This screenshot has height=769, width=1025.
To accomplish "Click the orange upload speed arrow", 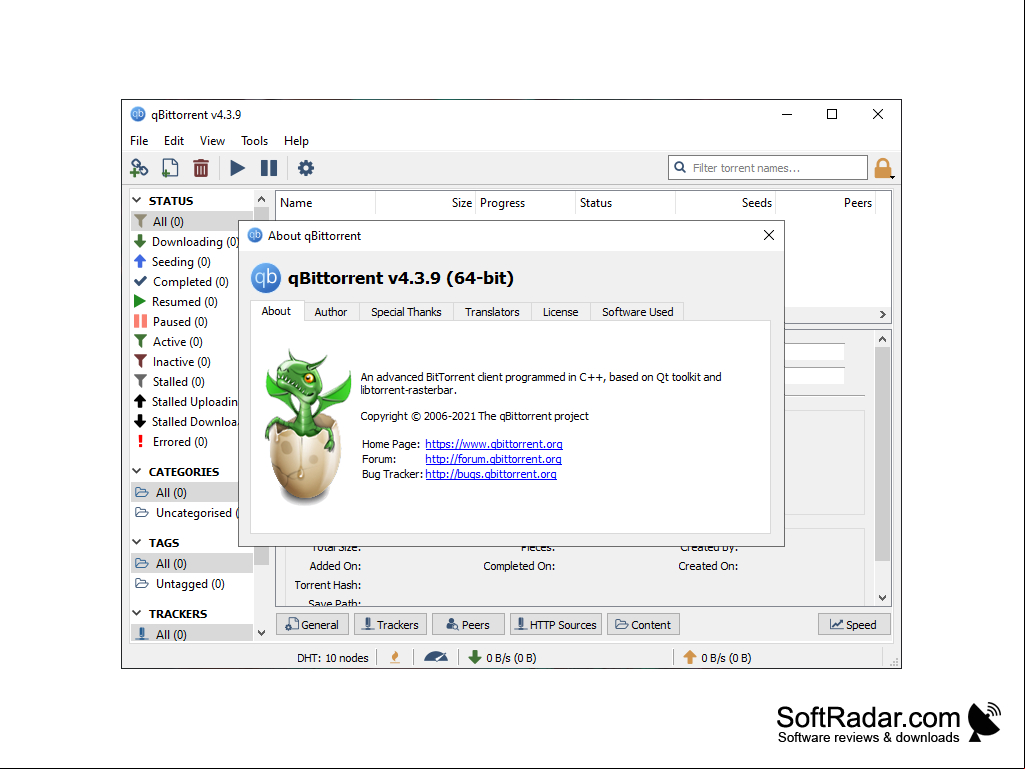I will click(x=690, y=657).
